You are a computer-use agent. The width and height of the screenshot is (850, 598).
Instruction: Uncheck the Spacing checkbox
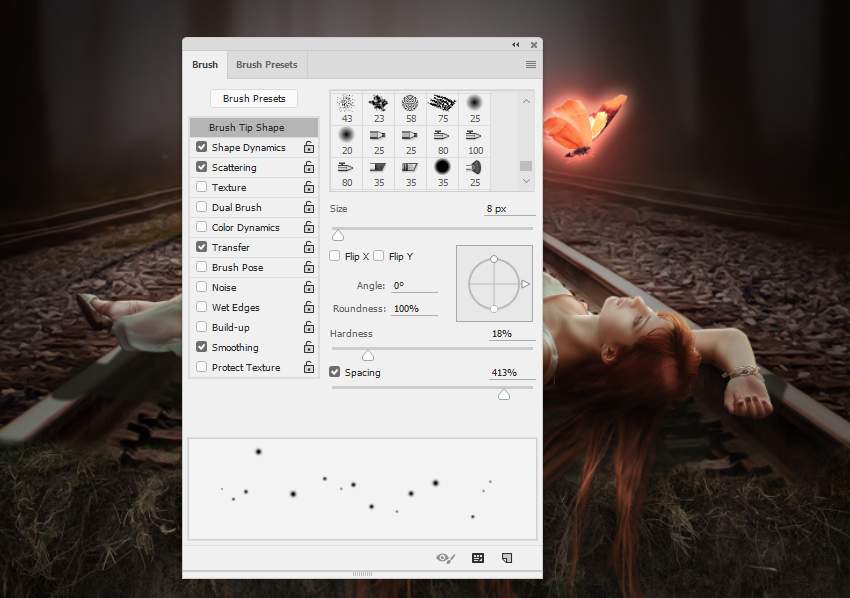pyautogui.click(x=335, y=372)
